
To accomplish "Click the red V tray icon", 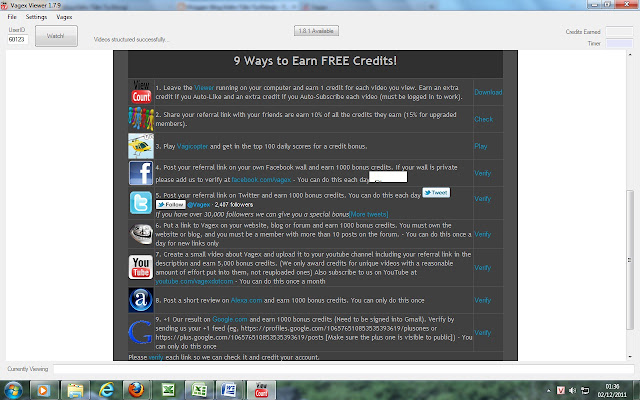I will [561, 390].
